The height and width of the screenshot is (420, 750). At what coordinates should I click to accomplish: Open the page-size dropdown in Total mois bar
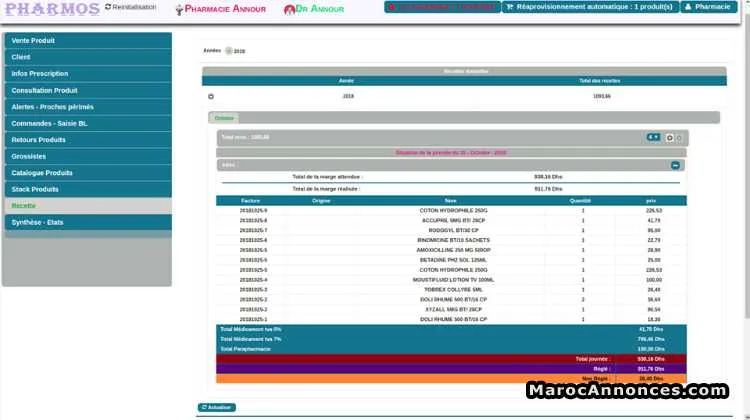coord(653,137)
